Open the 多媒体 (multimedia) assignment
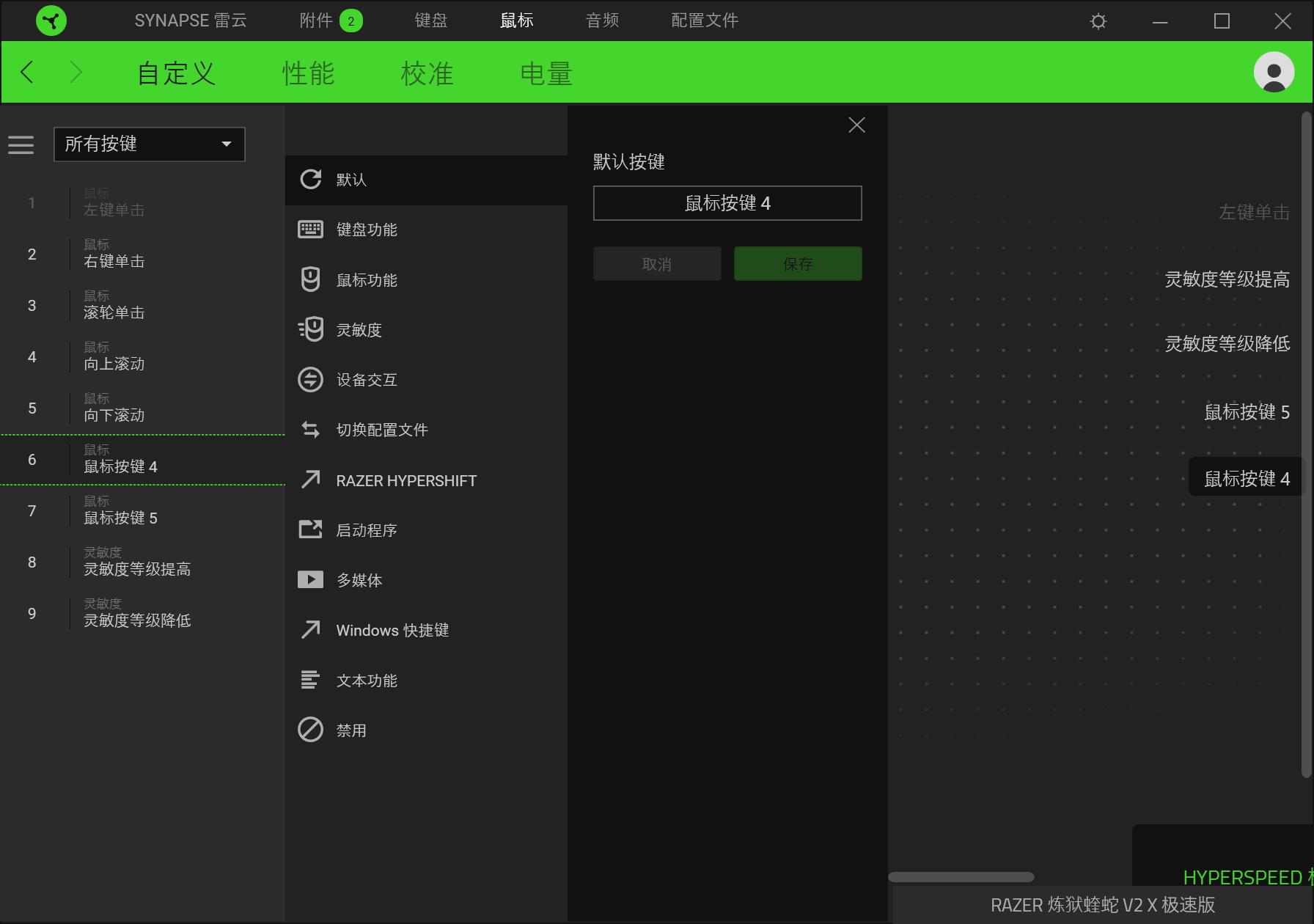The height and width of the screenshot is (924, 1314). tap(359, 580)
